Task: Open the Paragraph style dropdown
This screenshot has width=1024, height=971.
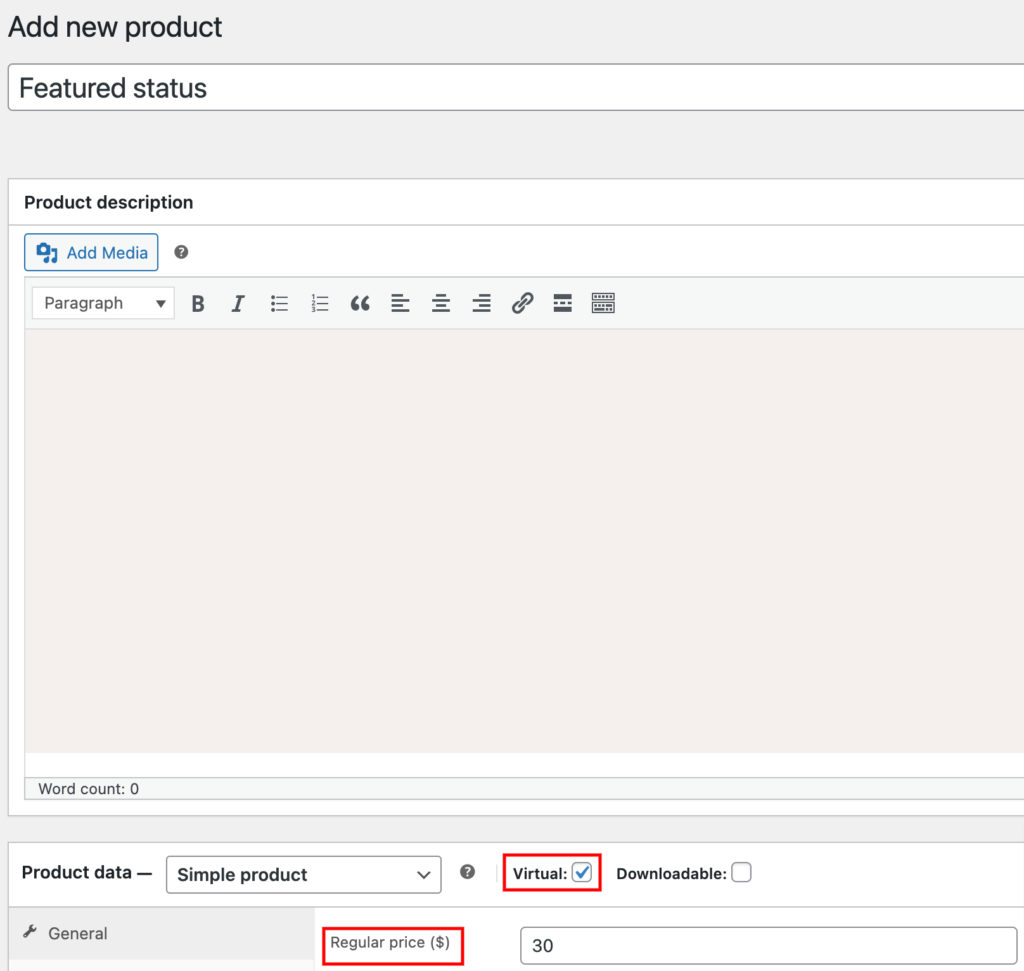Action: (x=102, y=303)
